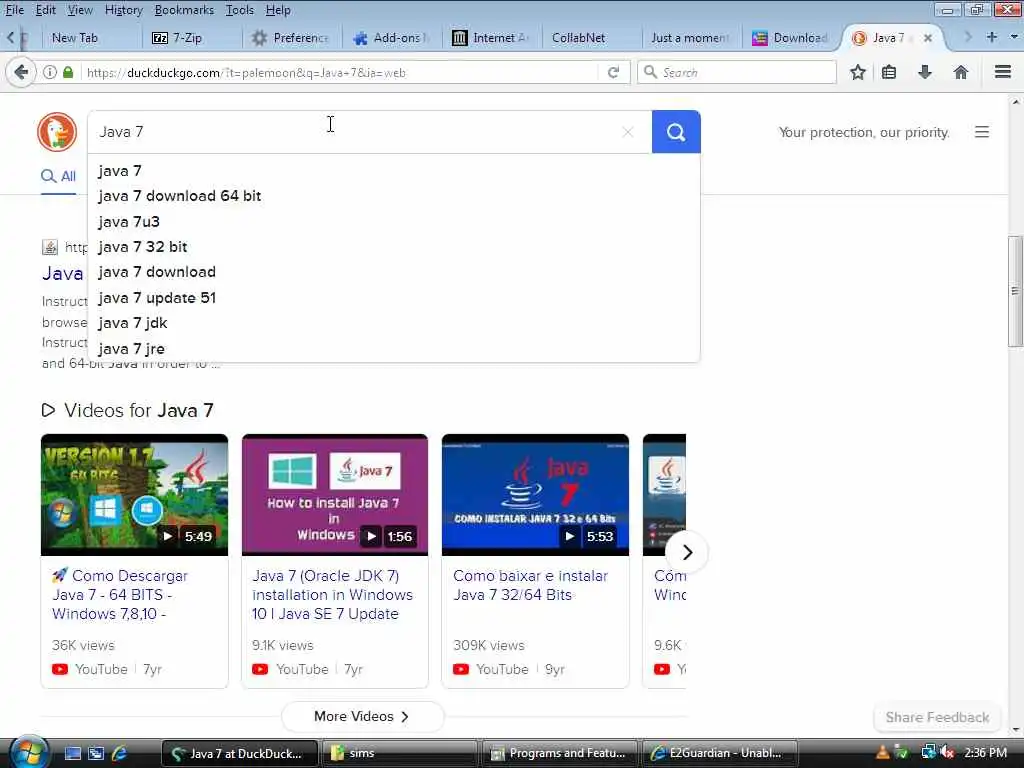Screen dimensions: 1024x768
Task: Open the File menu
Action: point(14,10)
